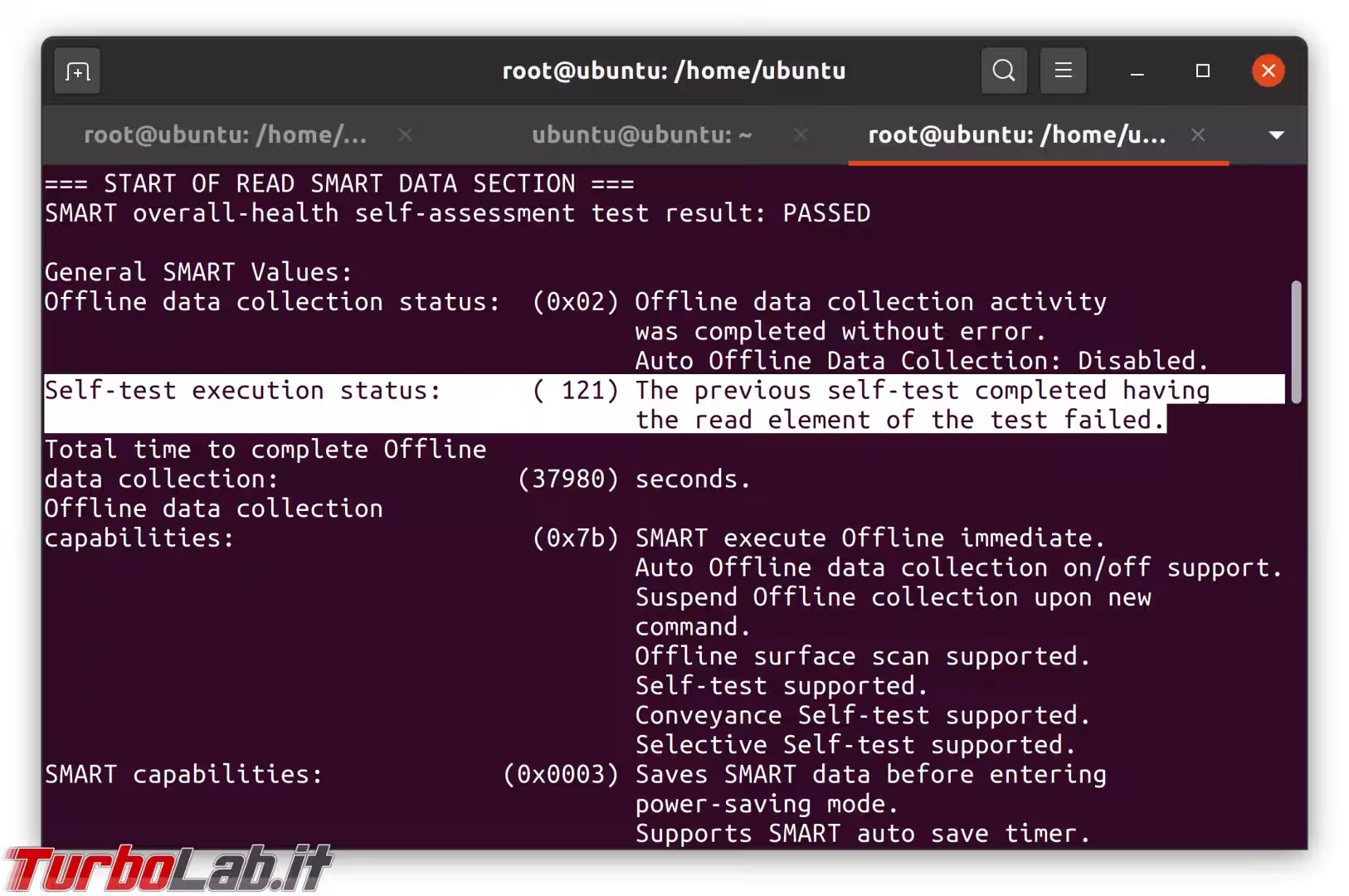Switch to the first root@ubuntu: /home/... tab

tap(225, 135)
